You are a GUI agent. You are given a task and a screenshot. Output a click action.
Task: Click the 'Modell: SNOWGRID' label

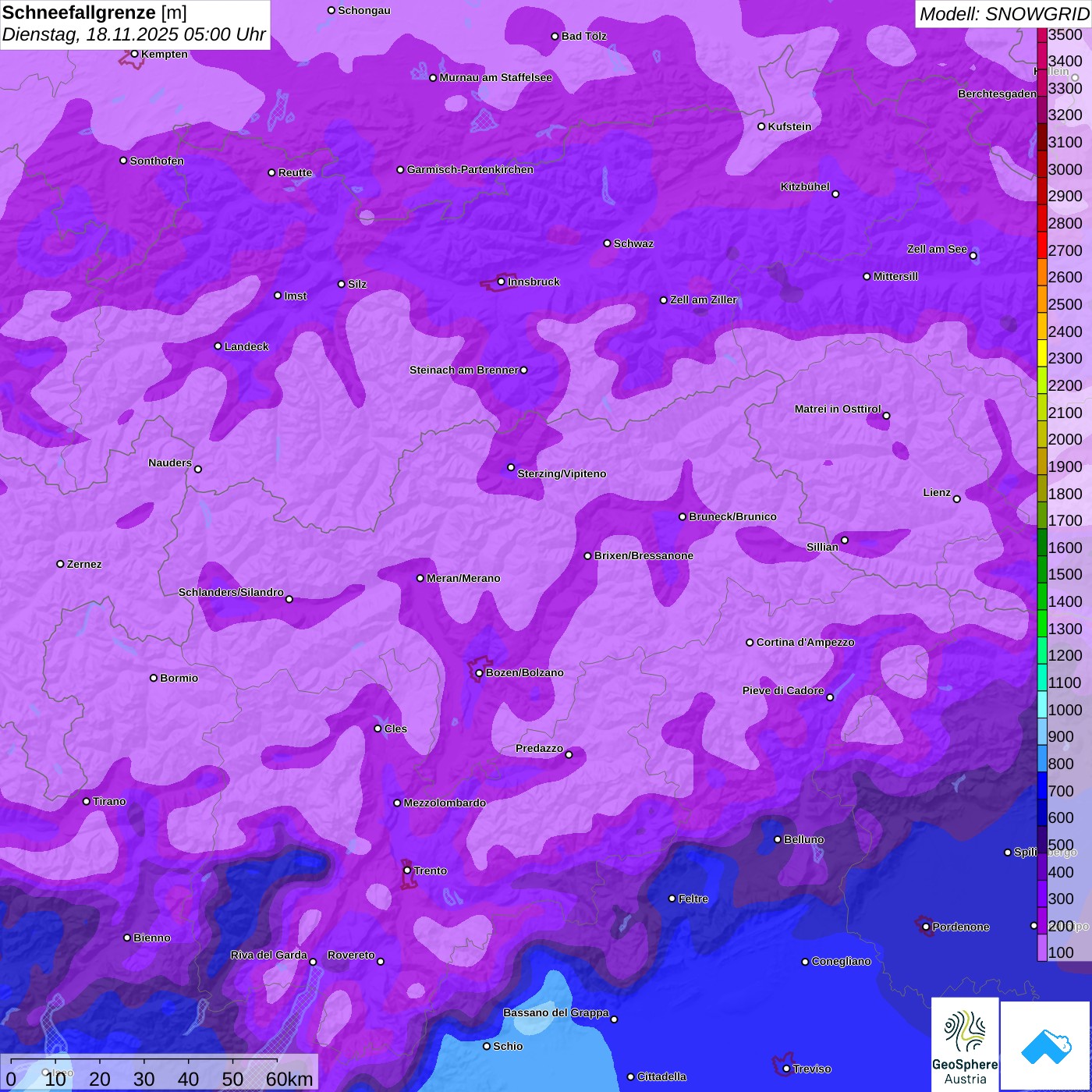coord(1004,14)
